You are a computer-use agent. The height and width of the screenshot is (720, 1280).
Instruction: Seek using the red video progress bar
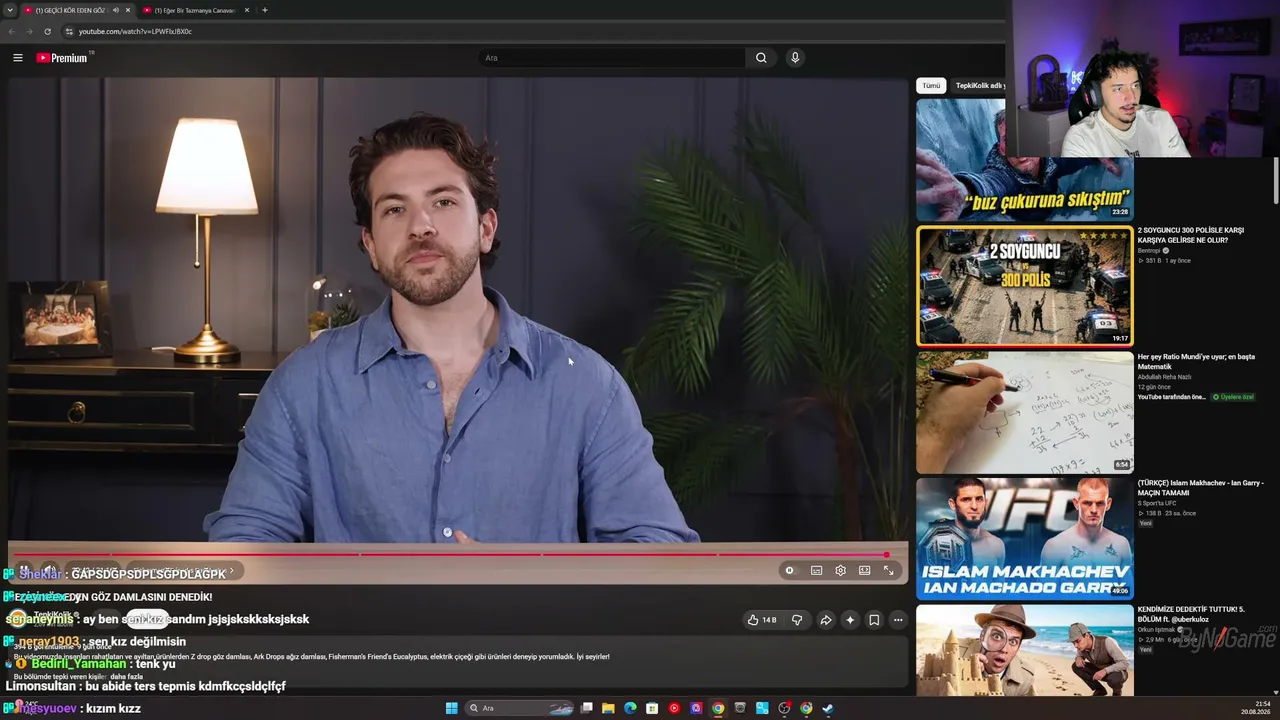tap(458, 554)
